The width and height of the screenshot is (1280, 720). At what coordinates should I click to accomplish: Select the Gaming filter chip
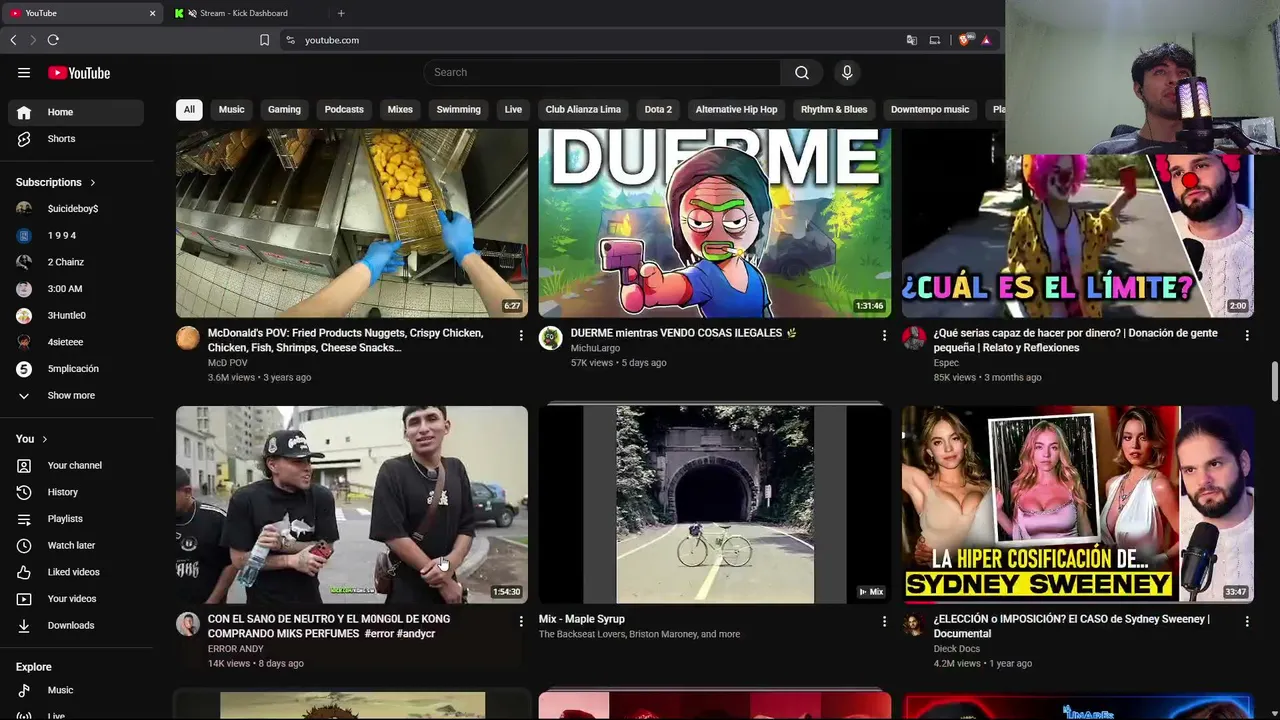284,110
